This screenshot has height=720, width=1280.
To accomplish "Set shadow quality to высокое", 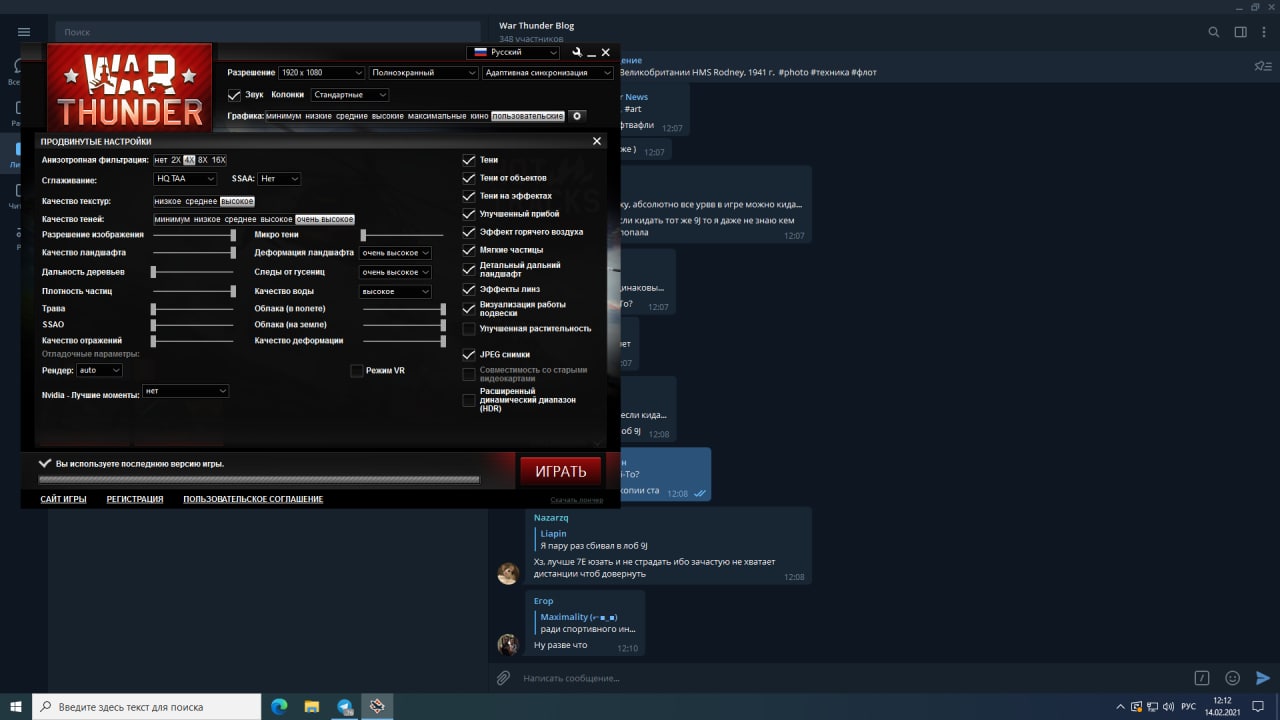I will pos(276,219).
